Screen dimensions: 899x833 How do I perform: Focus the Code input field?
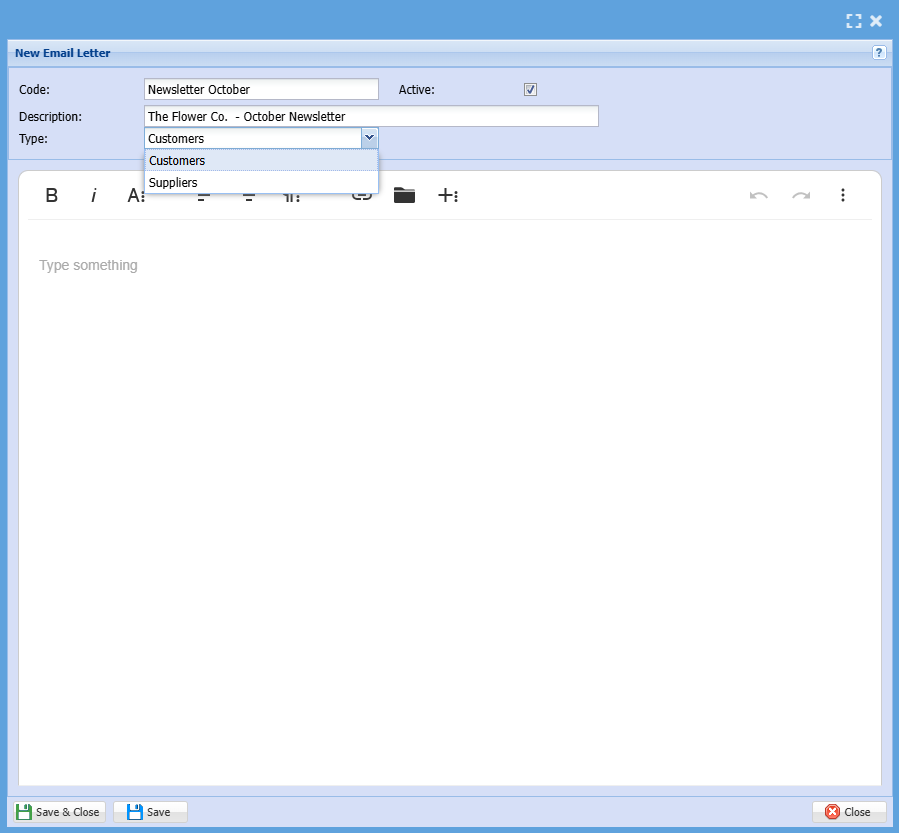click(261, 89)
